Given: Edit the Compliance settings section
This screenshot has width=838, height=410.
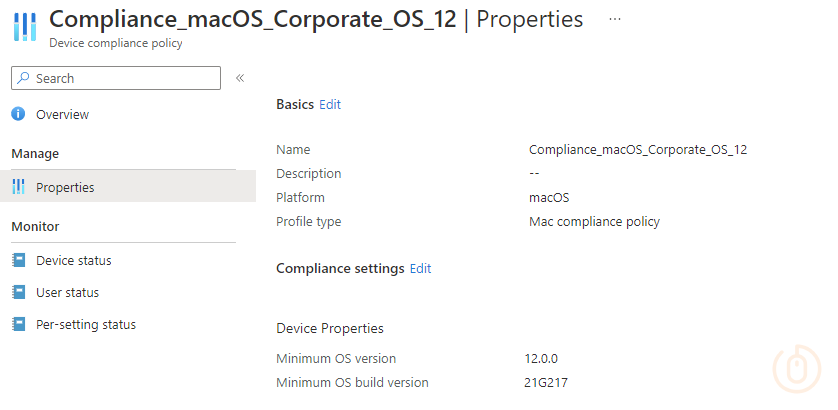Looking at the screenshot, I should (421, 268).
